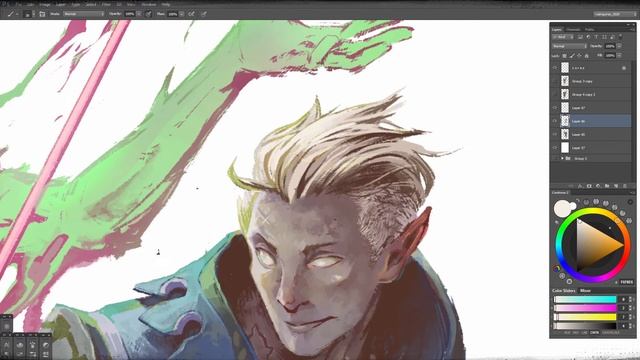Enable airbrush mode icon
640x360 pixels.
coord(191,14)
